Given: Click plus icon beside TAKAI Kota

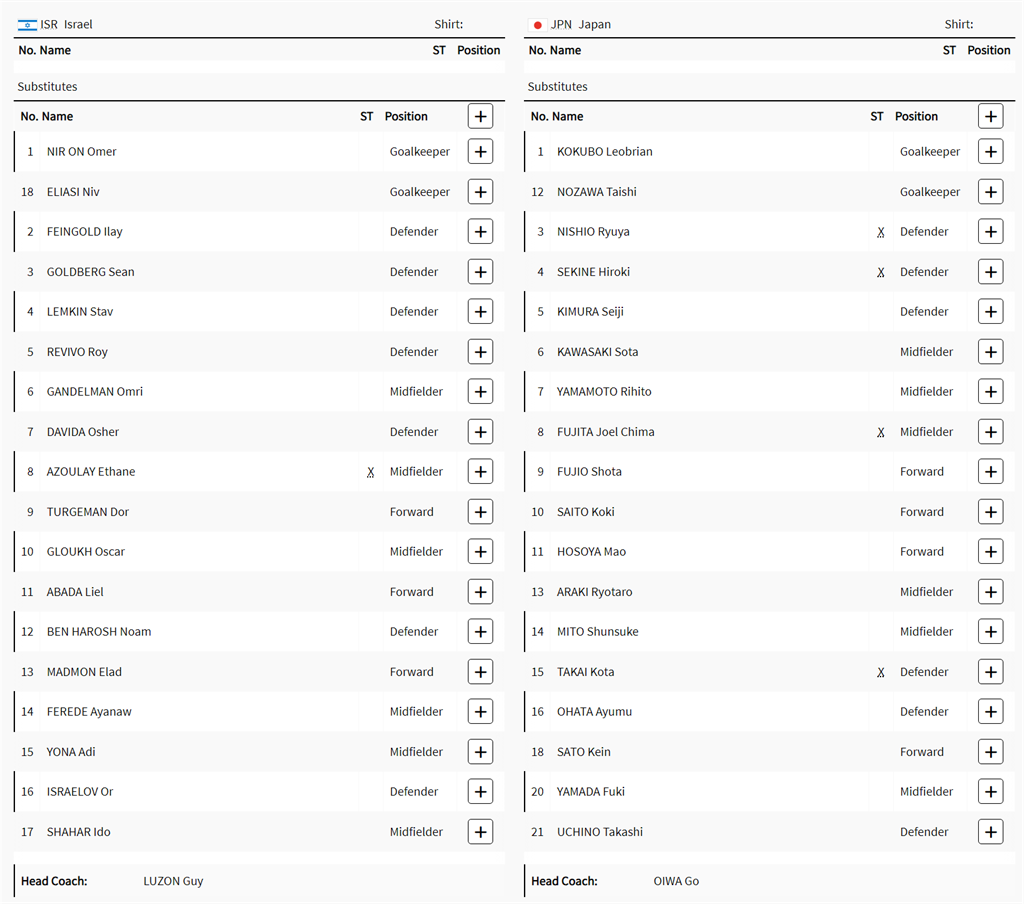Looking at the screenshot, I should pyautogui.click(x=990, y=672).
